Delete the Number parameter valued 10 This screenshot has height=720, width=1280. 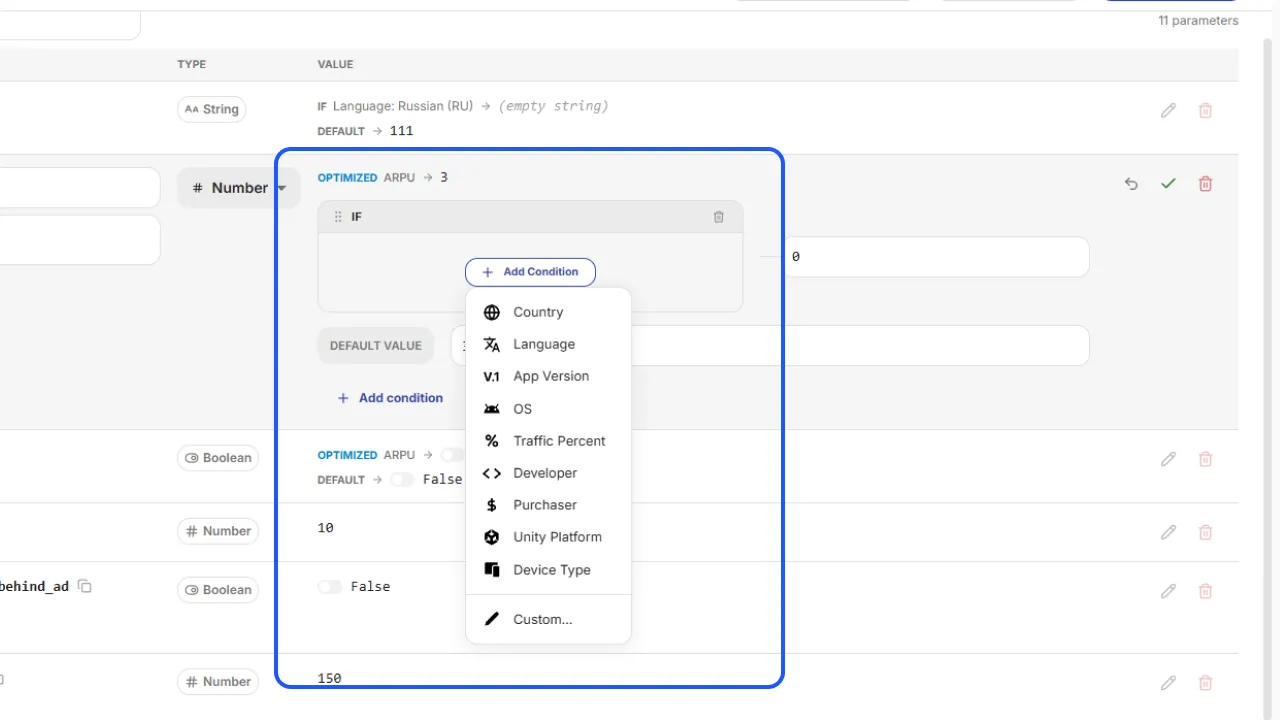1206,532
